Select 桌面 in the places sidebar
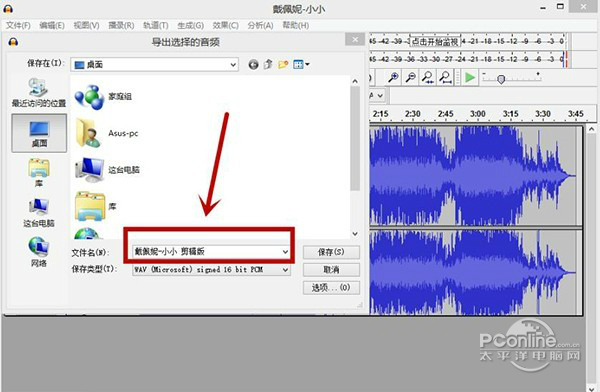 (x=39, y=133)
